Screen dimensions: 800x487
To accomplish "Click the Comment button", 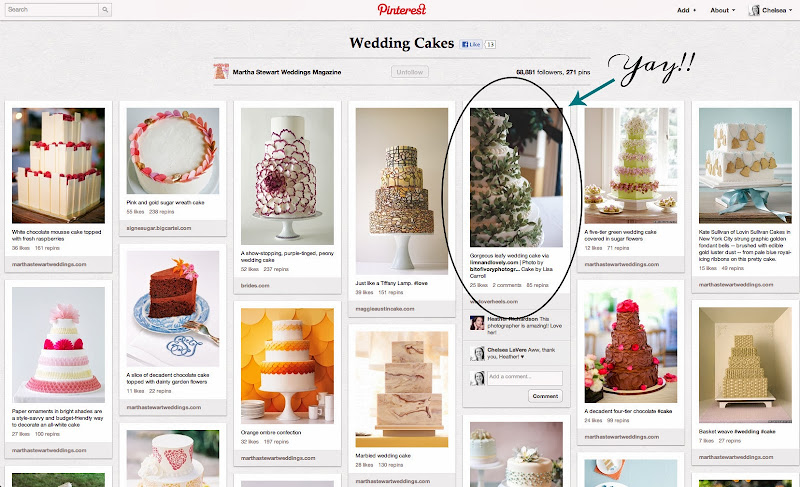I will (x=545, y=396).
